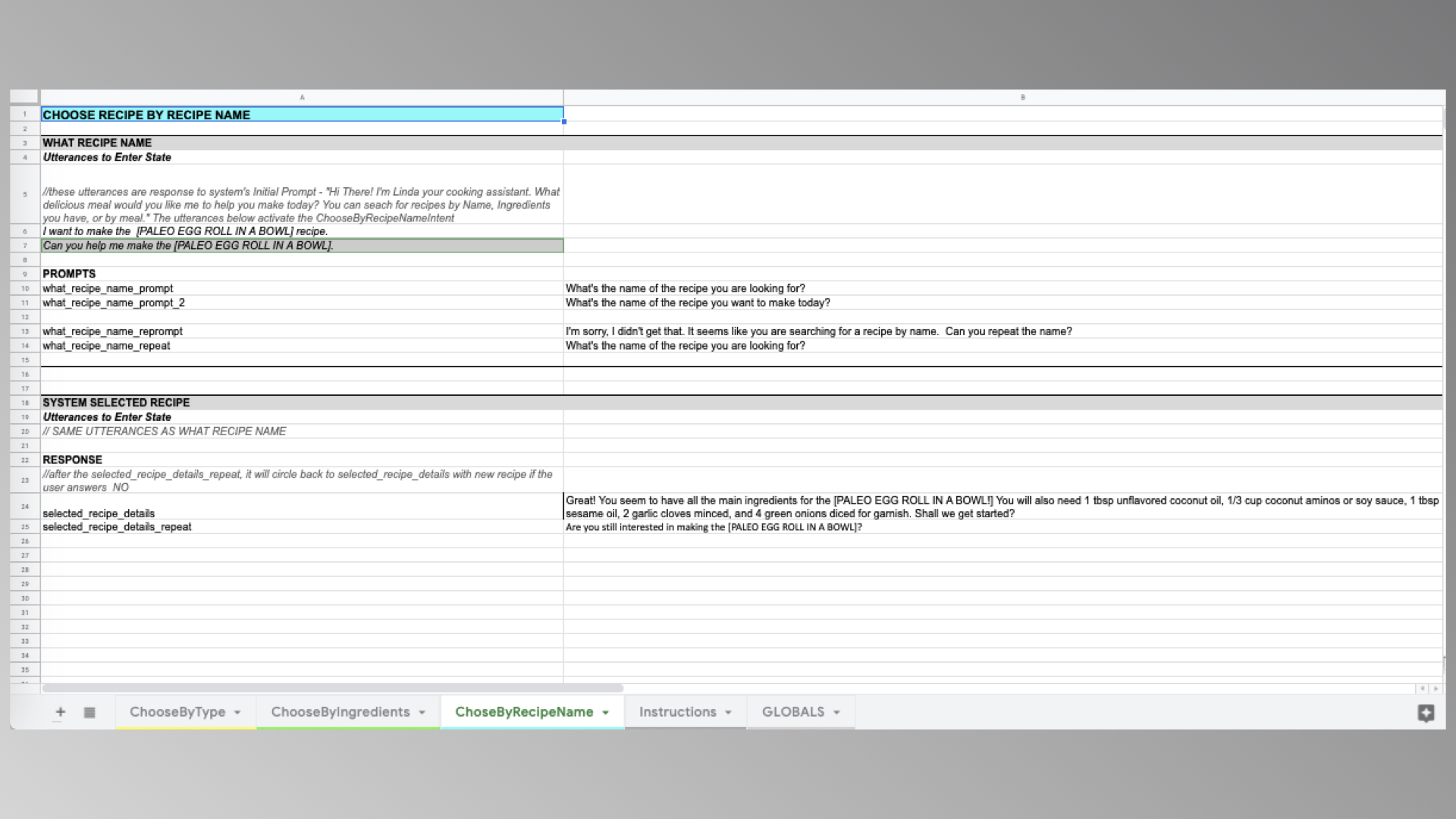The height and width of the screenshot is (819, 1456).
Task: Click the explore icon at bottom right
Action: pyautogui.click(x=1426, y=713)
